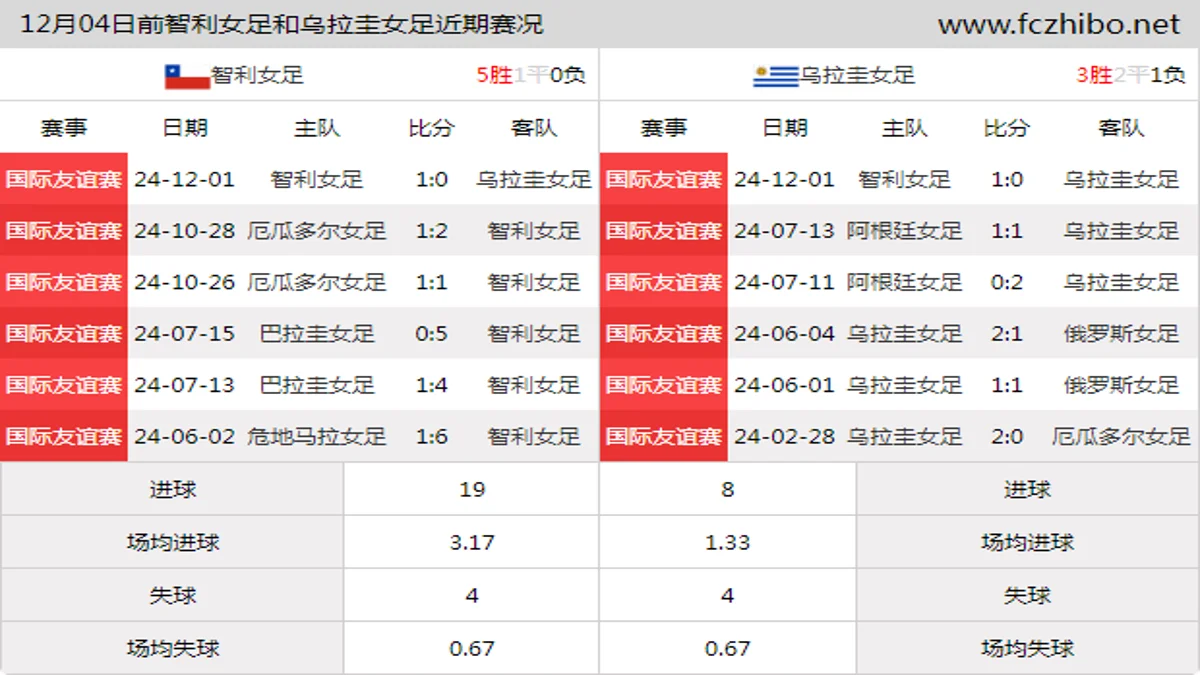Click the date 24-06-04

tap(785, 333)
